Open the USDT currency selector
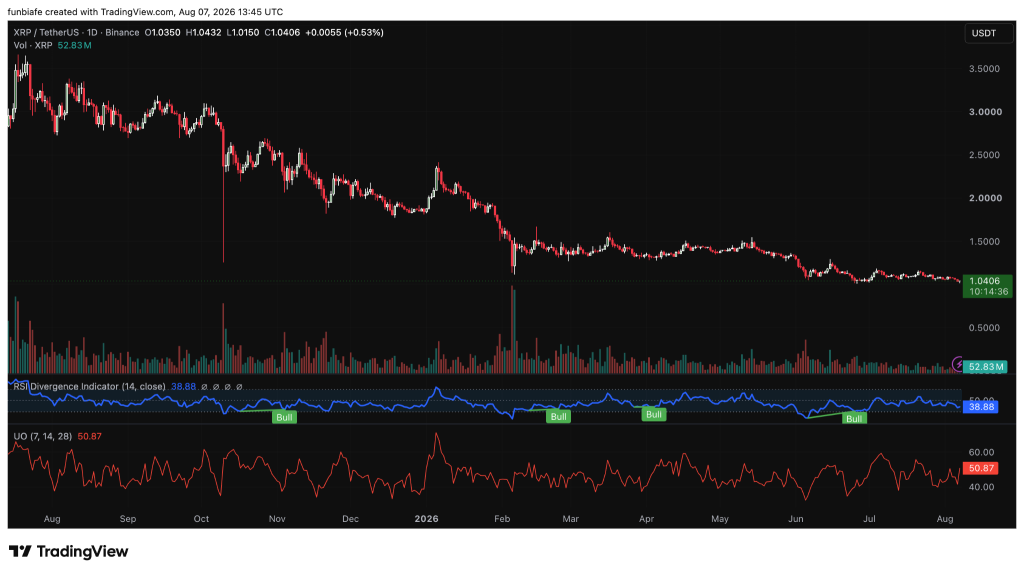Viewport: 1024px width, 574px height. (x=984, y=33)
